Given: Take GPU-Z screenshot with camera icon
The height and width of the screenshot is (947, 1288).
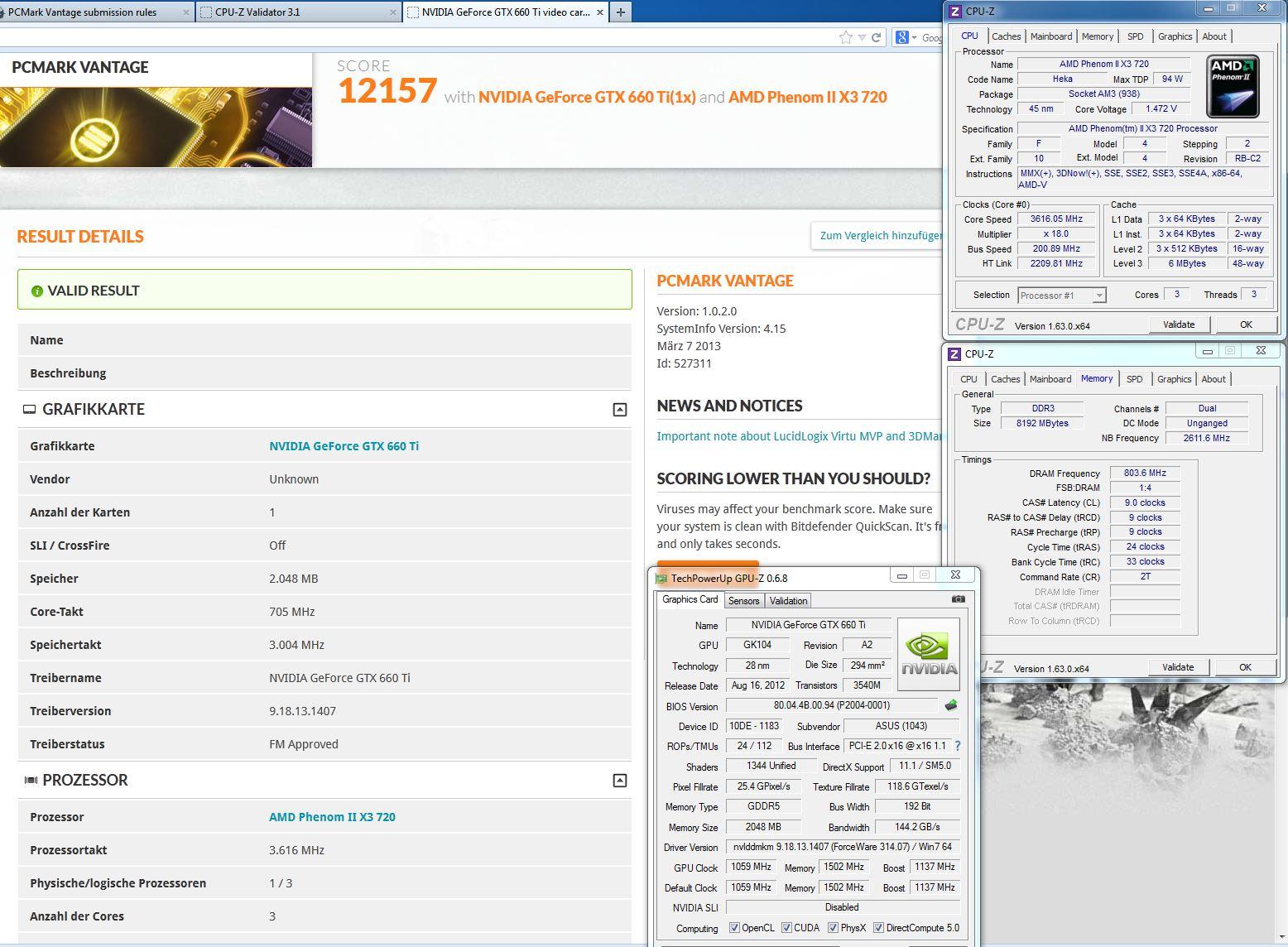Looking at the screenshot, I should 958,599.
